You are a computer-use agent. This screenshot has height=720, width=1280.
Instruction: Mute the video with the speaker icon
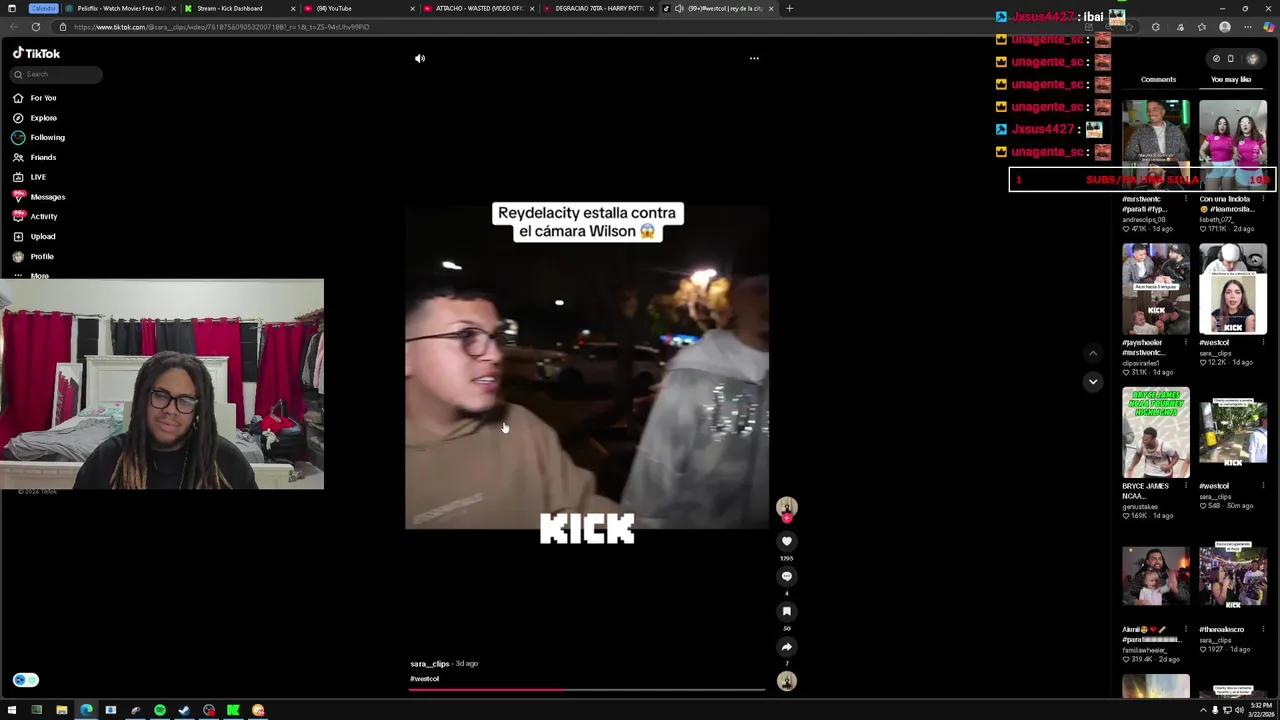tap(420, 58)
